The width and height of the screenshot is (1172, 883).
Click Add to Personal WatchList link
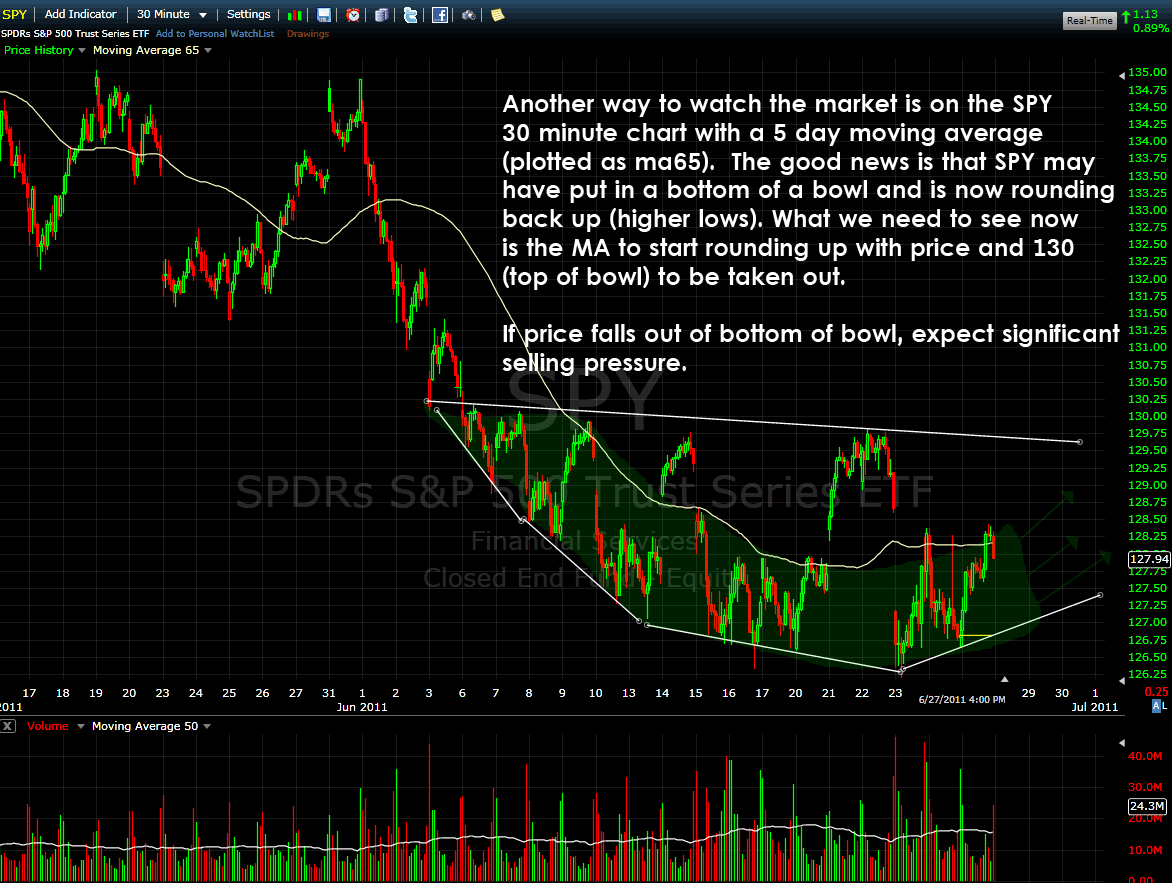pos(215,34)
